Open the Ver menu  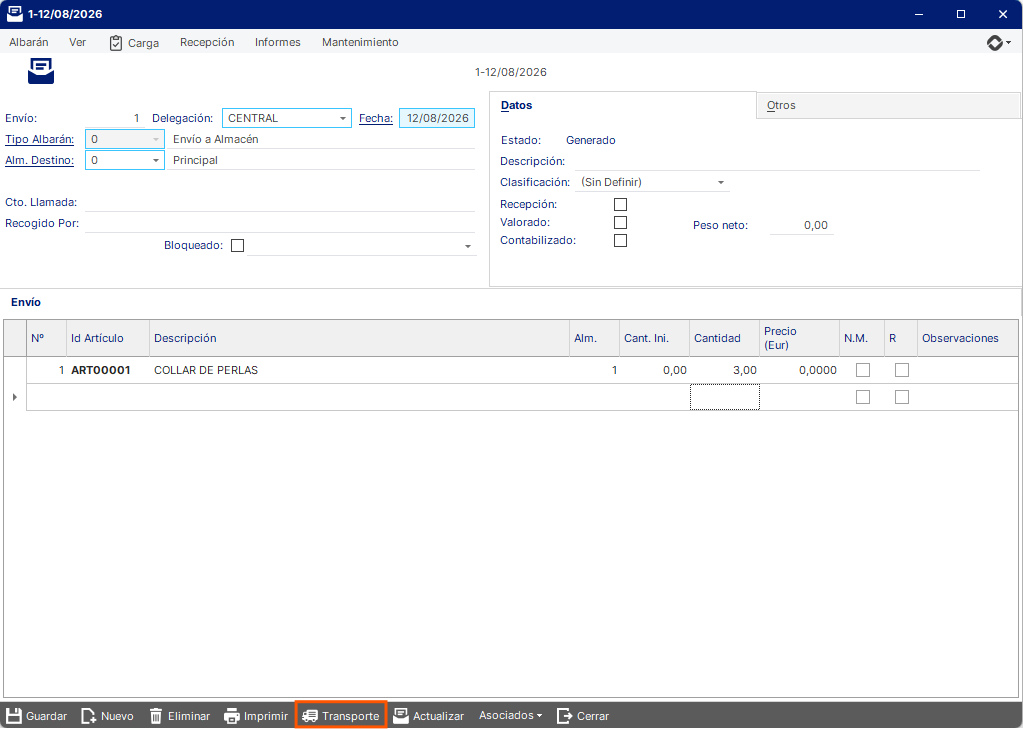point(78,42)
